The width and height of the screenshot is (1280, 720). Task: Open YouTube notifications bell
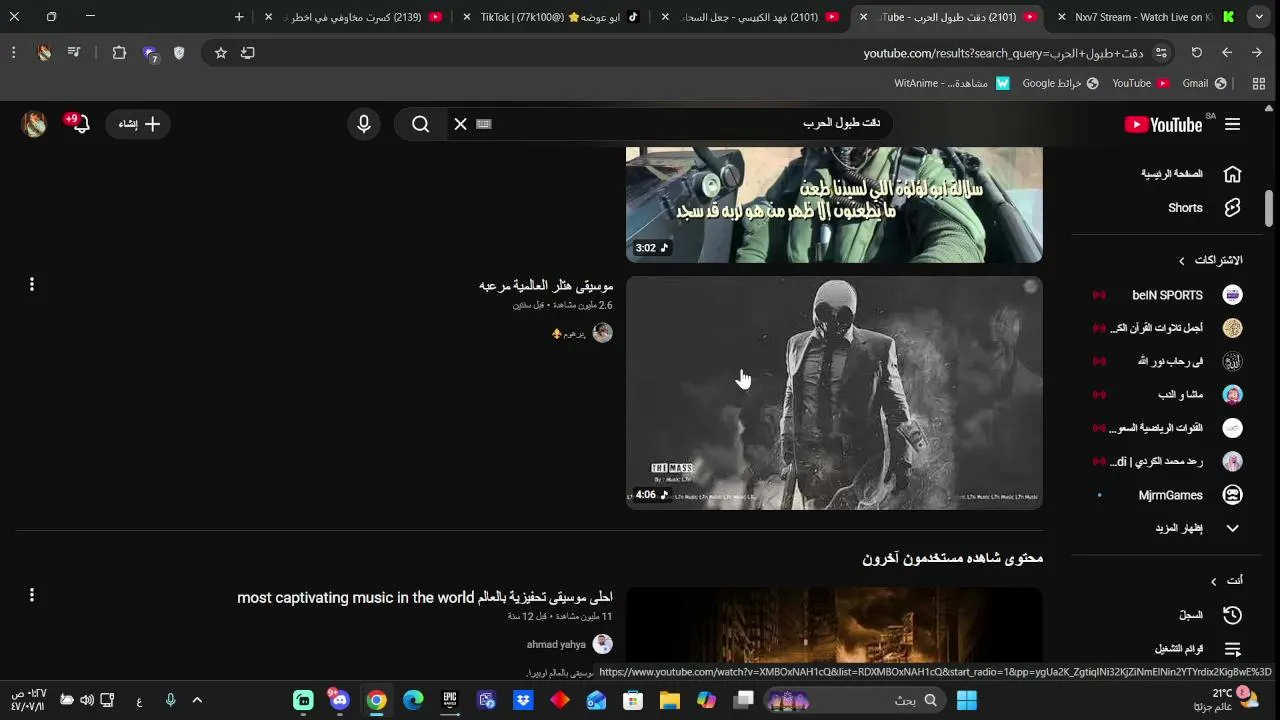(x=79, y=123)
